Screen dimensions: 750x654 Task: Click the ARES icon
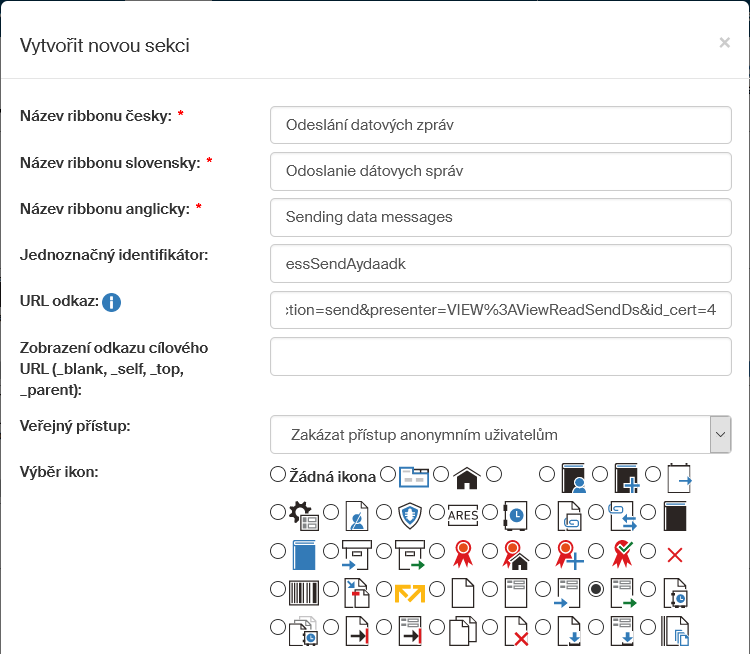coord(462,515)
